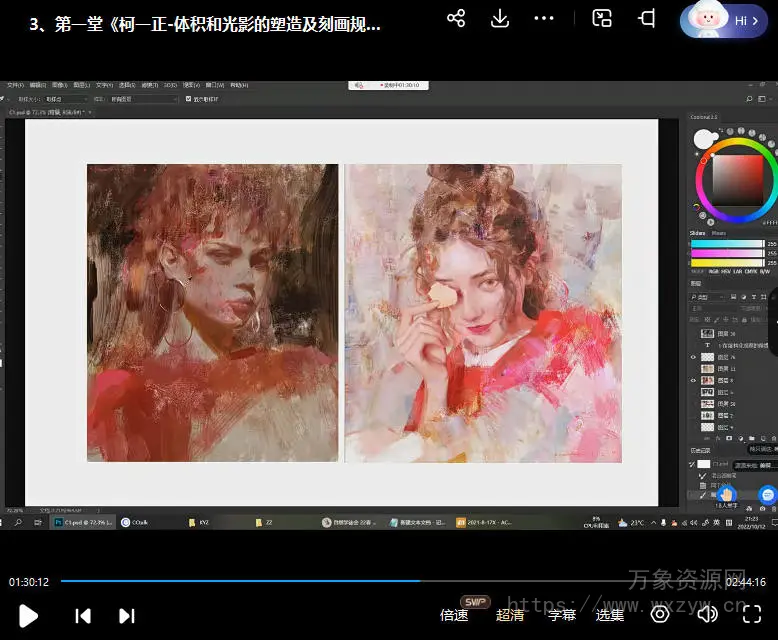
Task: Open the 选集 episode list
Action: (x=610, y=615)
